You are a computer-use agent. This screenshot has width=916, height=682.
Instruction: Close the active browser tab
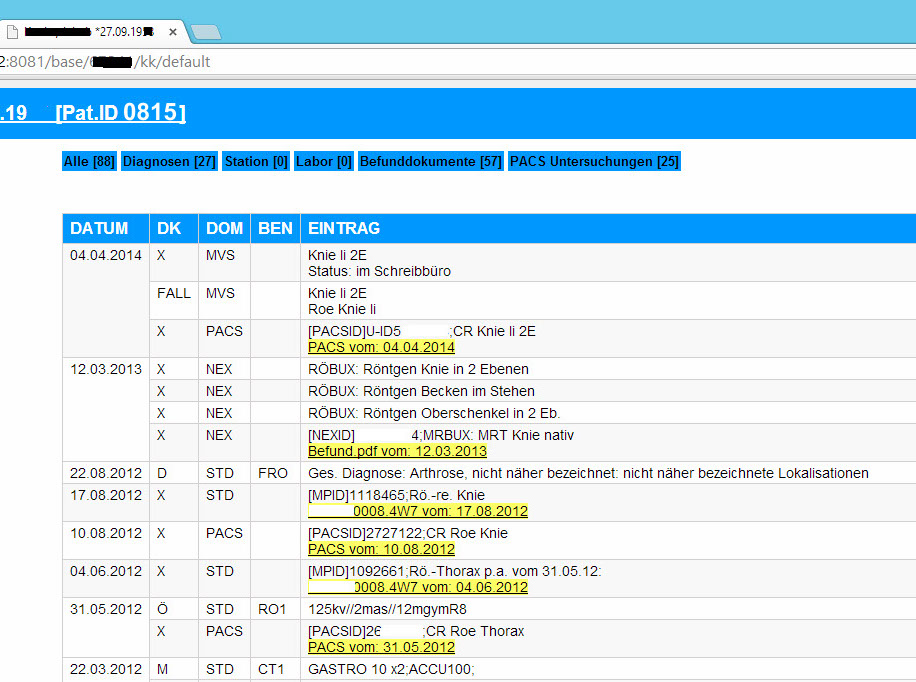coord(173,32)
